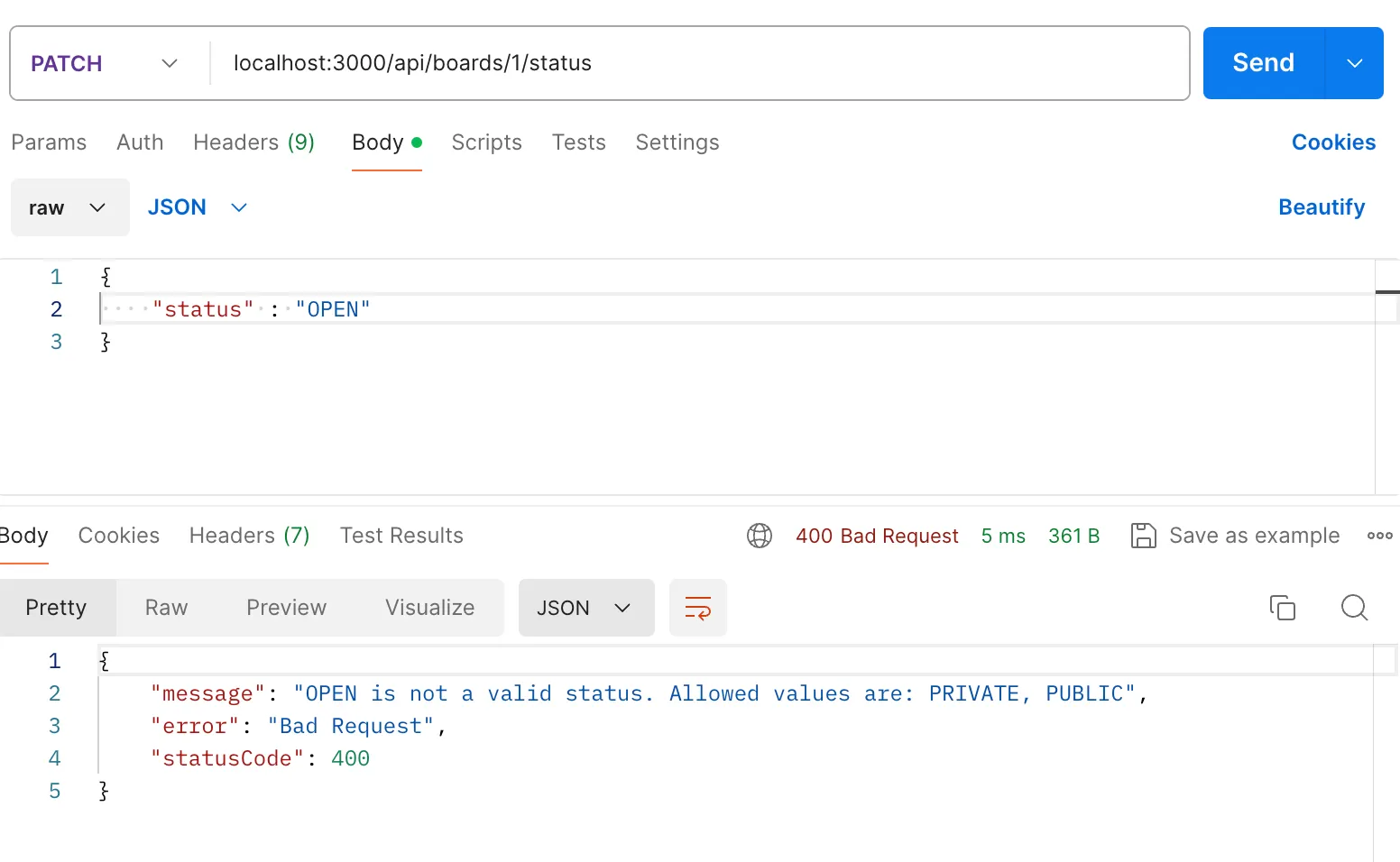This screenshot has width=1400, height=862.
Task: Open the request Settings tab
Action: point(677,142)
